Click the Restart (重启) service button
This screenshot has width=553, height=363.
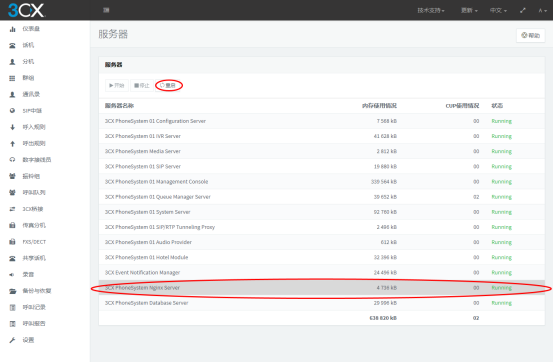168,85
